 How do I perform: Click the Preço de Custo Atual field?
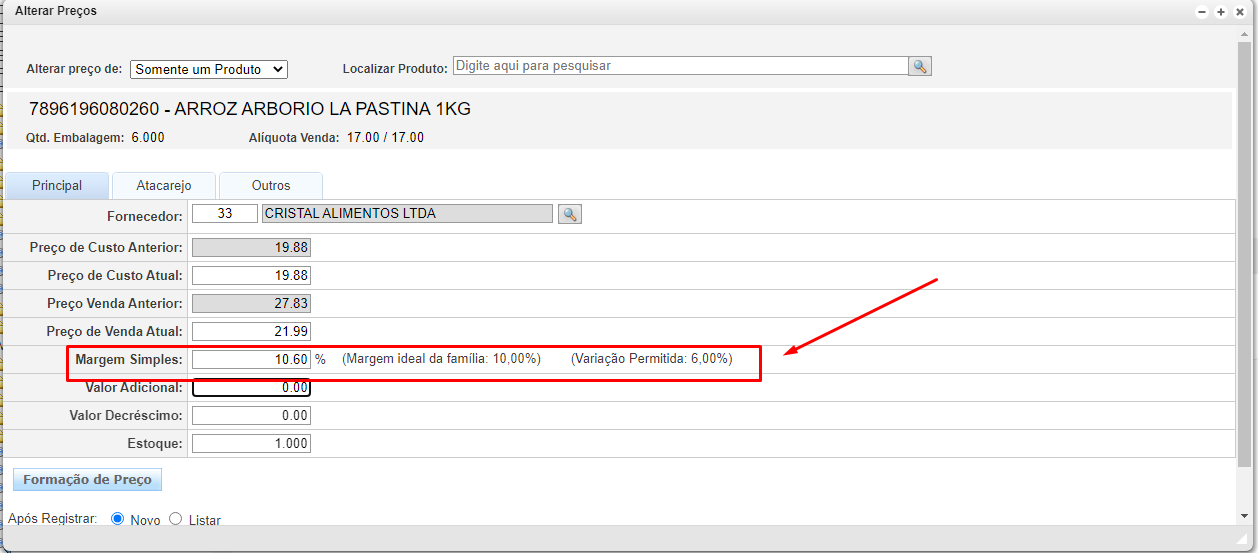[251, 275]
